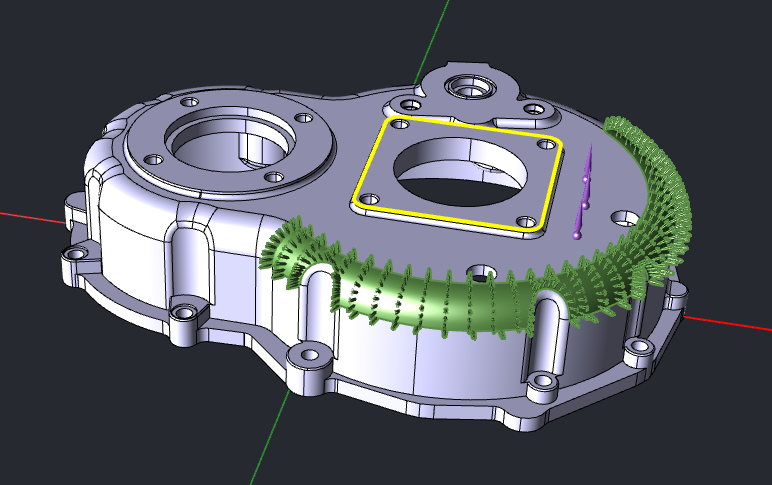Pick the large bore in the circular flange

click(x=230, y=140)
